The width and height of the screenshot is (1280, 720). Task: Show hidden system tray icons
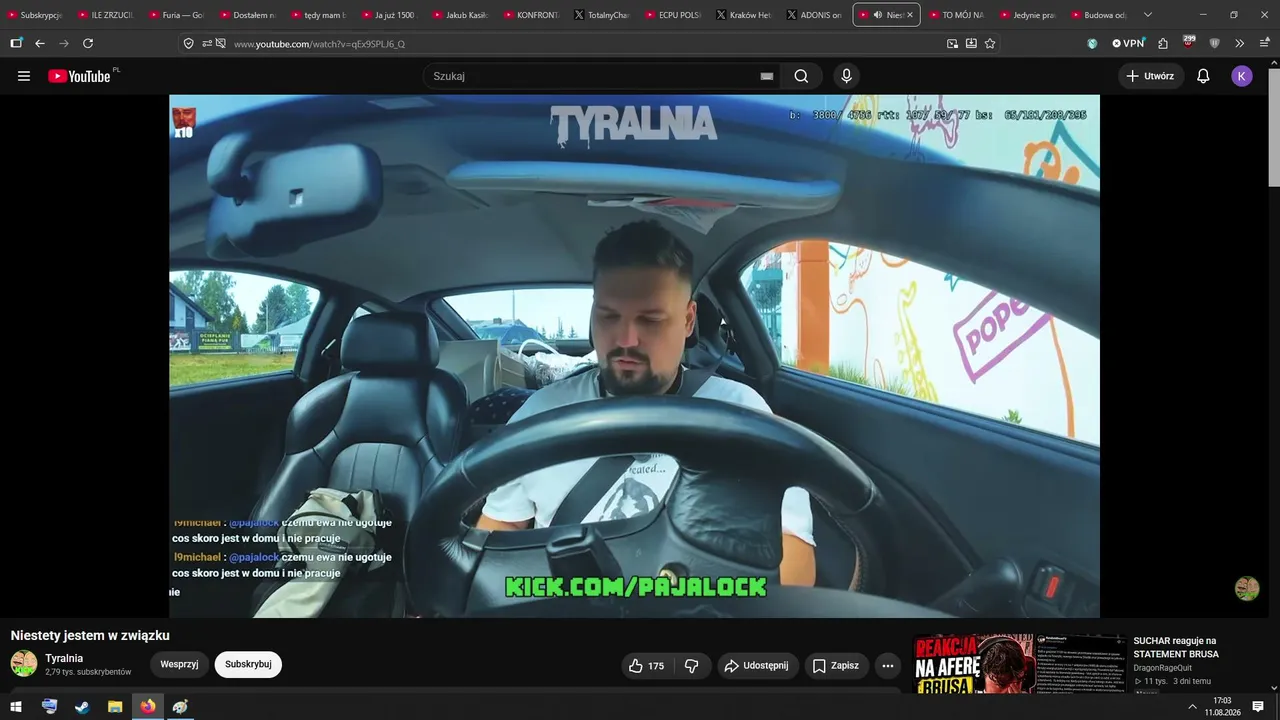pos(1192,707)
